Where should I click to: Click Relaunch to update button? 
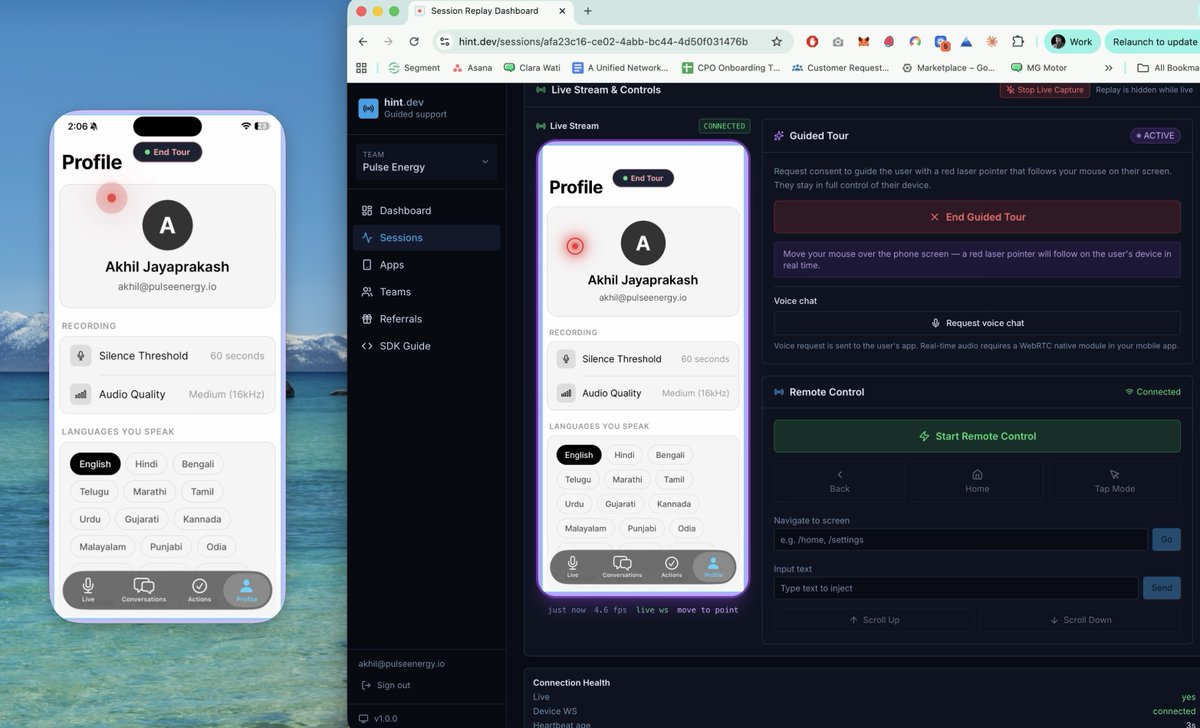pyautogui.click(x=1153, y=42)
